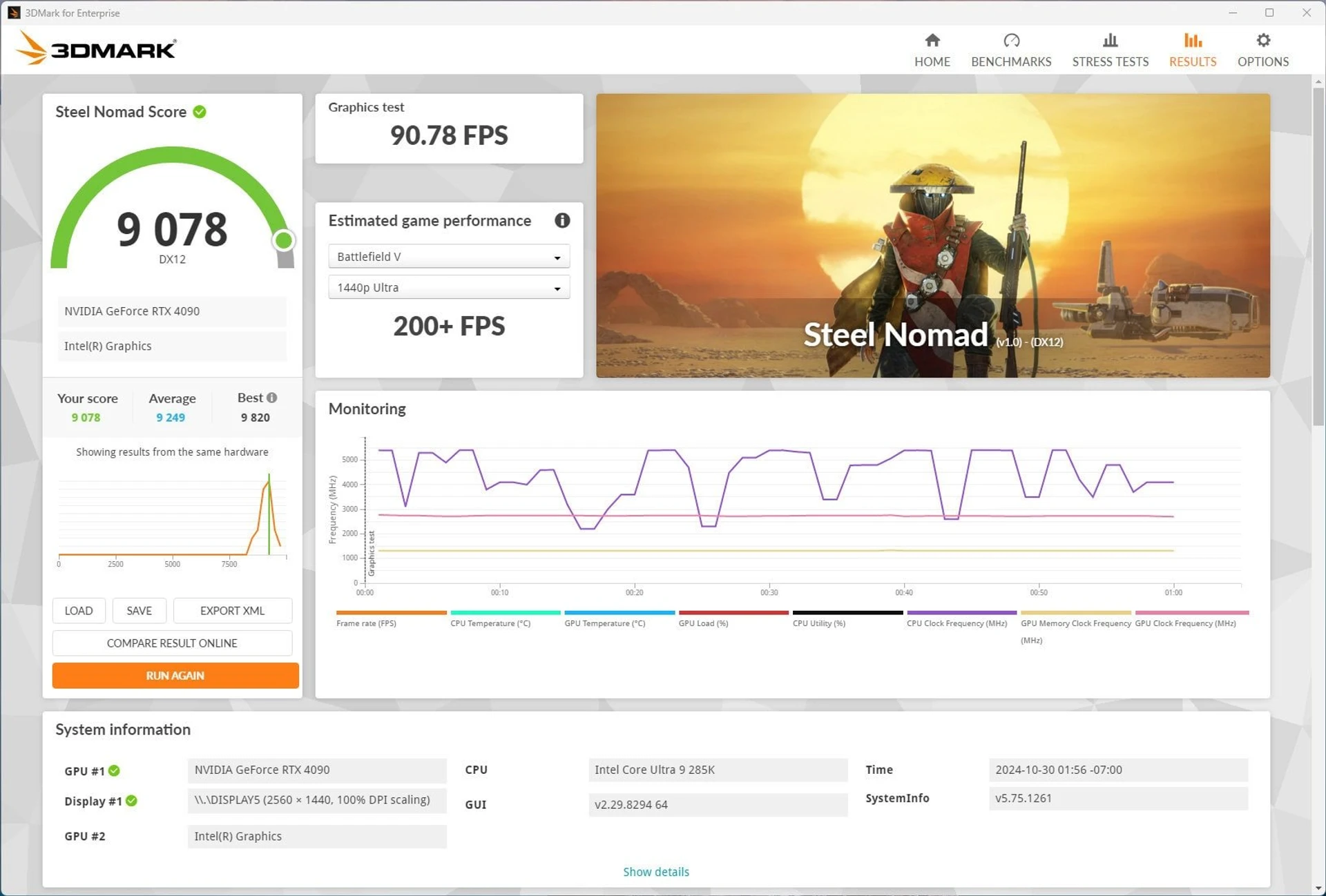
Task: Click the NVIDIA GeForce RTX 4090 field under score
Action: 172,311
